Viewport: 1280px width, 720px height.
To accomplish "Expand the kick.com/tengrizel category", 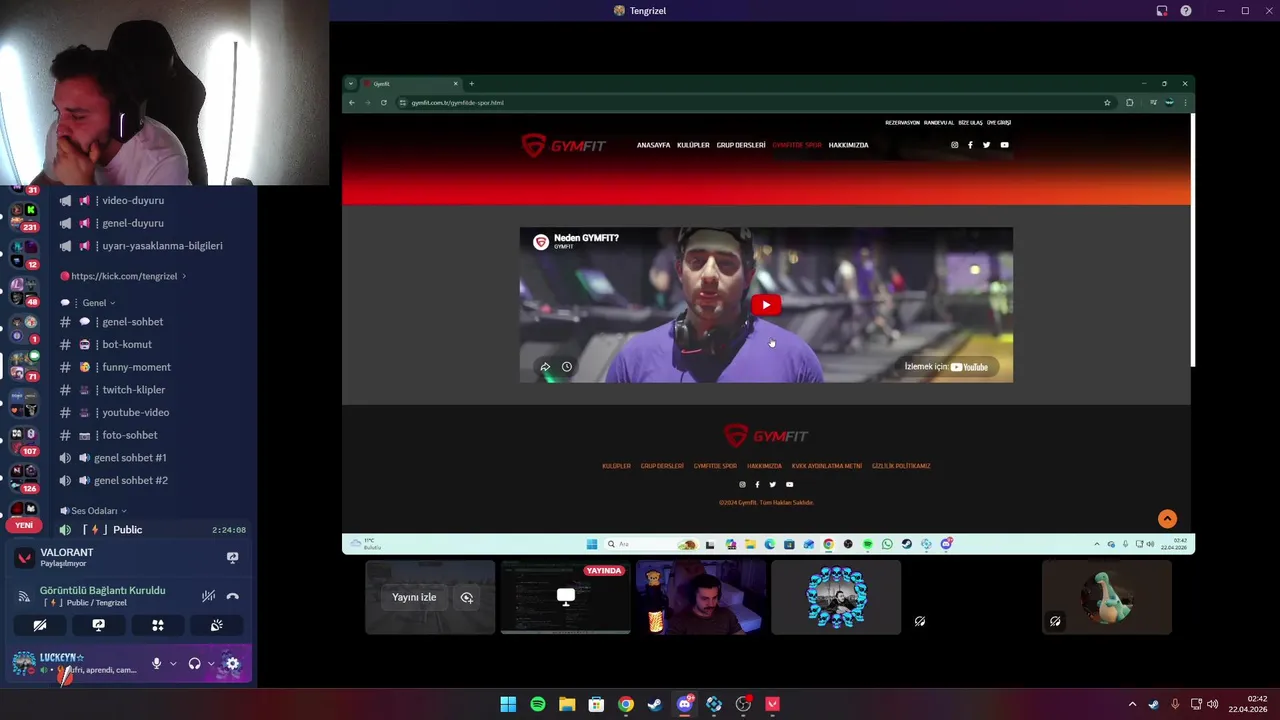I will coord(123,276).
